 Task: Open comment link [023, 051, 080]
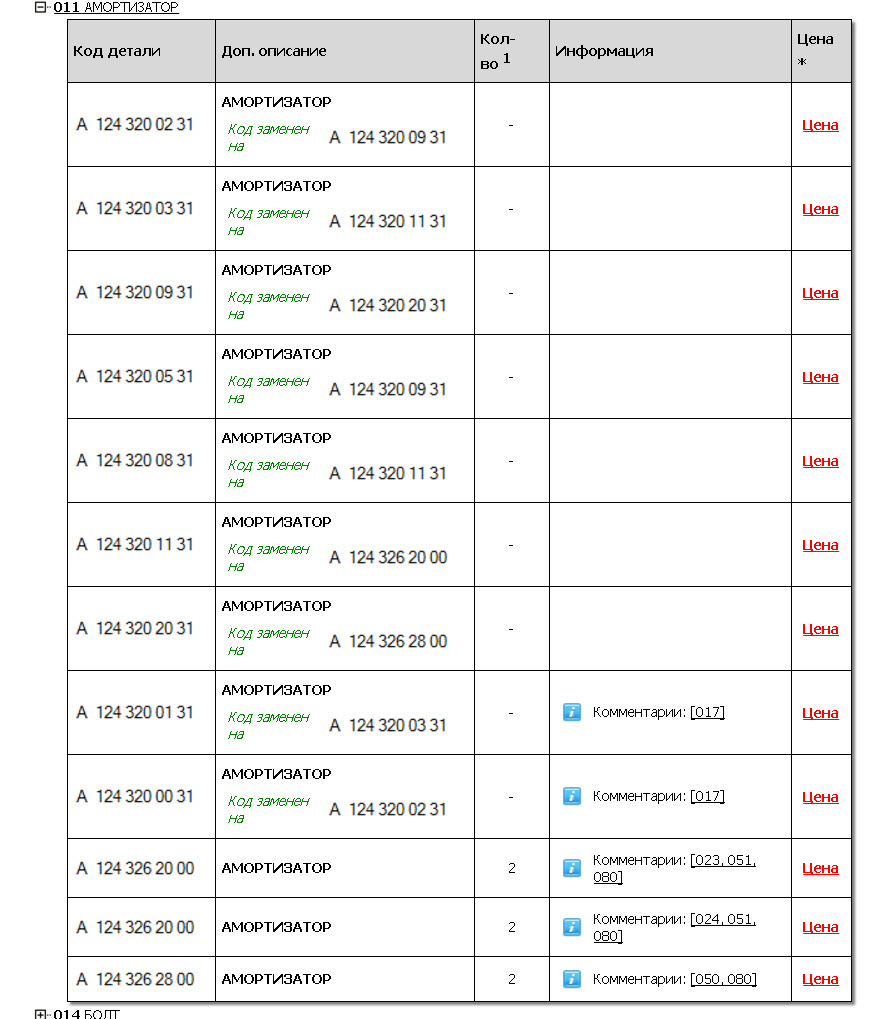pos(674,868)
